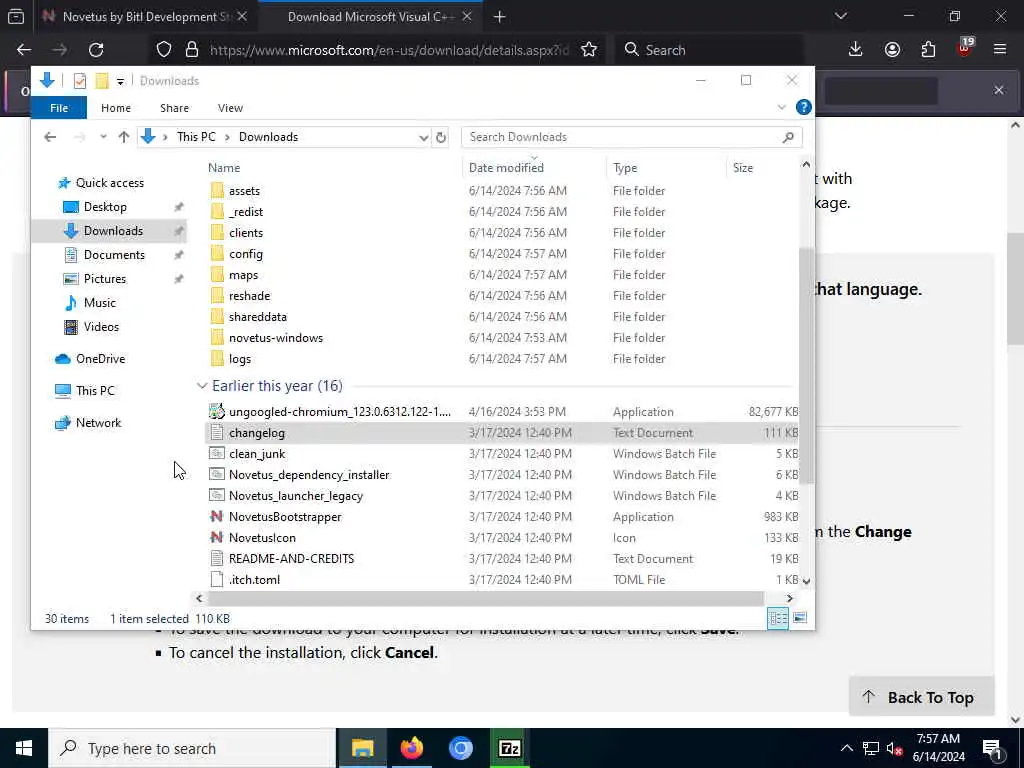Select the .itch.toml file

coord(254,579)
